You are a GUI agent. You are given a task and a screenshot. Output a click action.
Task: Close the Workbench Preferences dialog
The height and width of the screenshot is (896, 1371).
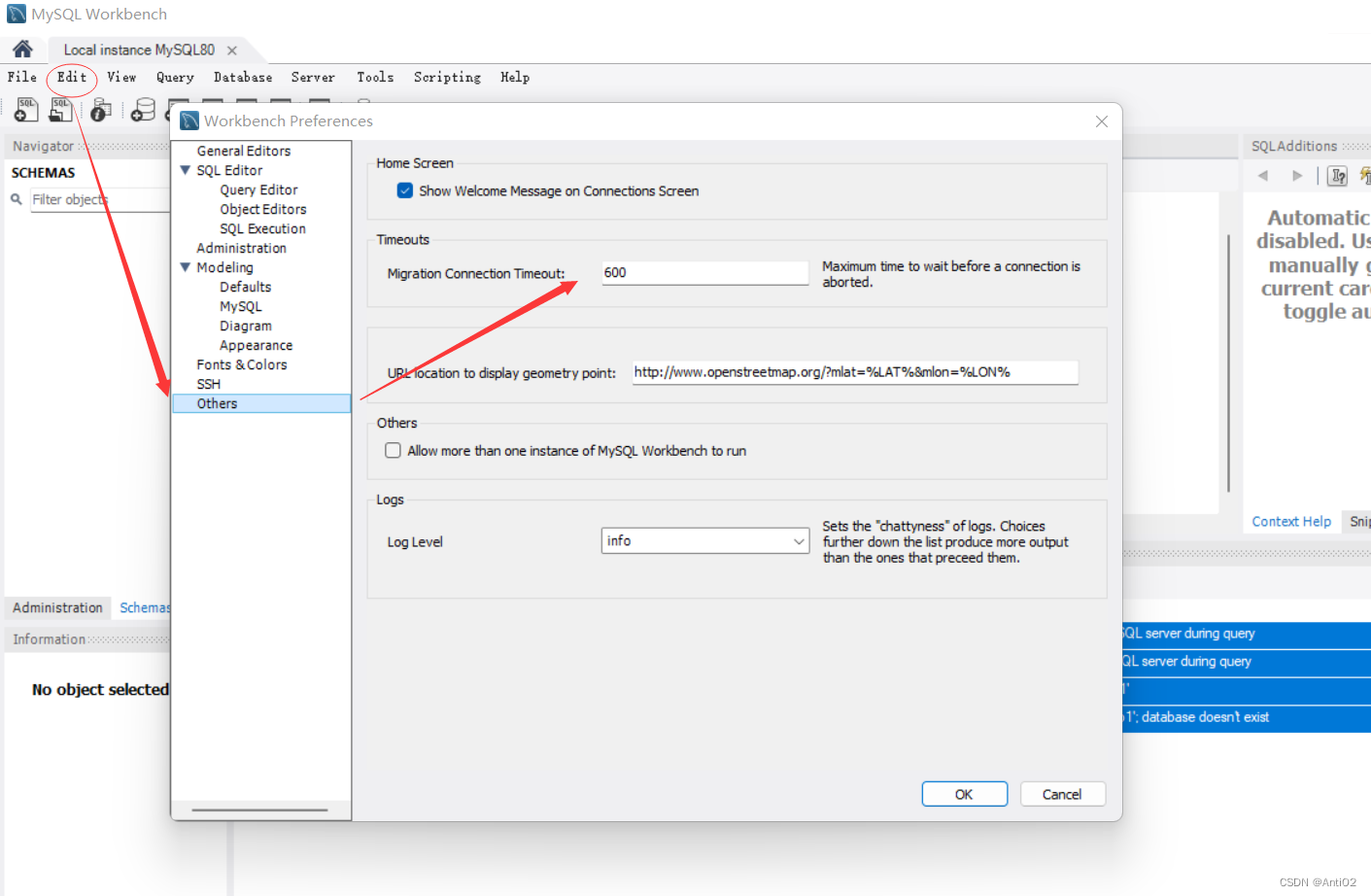pos(1102,121)
